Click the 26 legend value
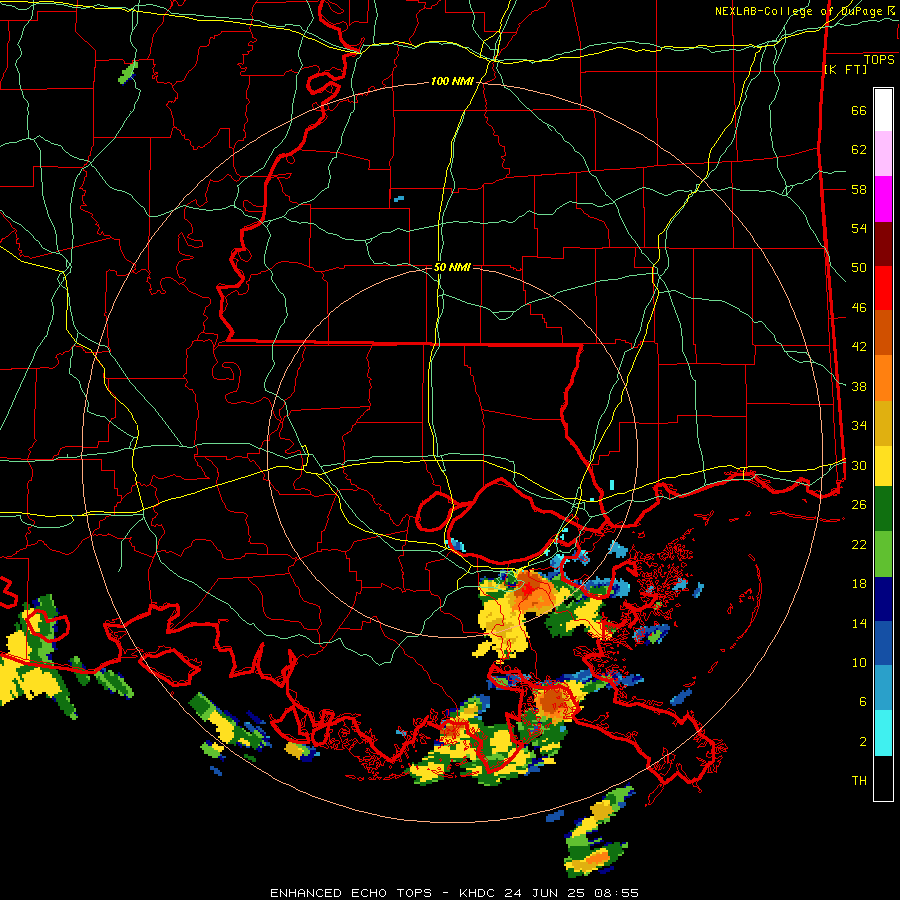 tap(859, 505)
